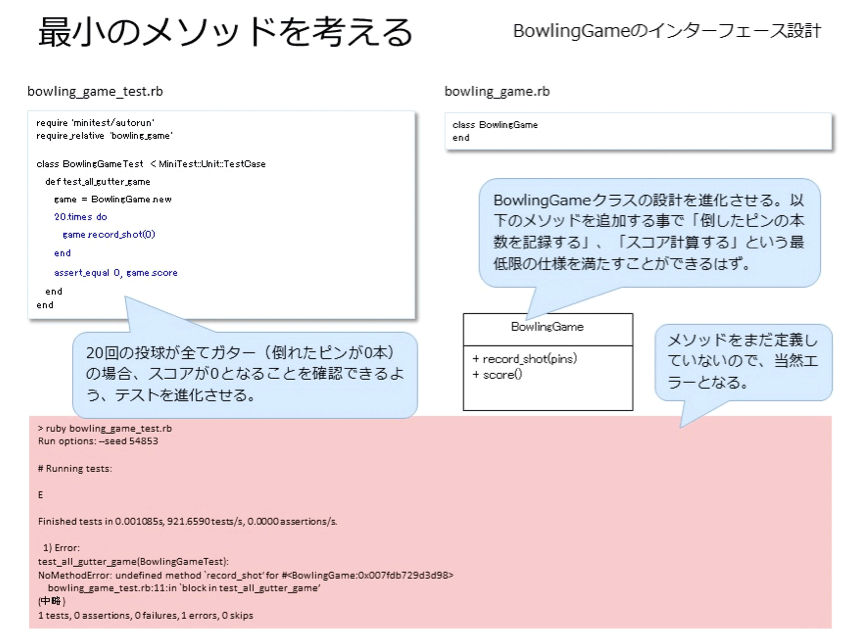
Task: Click the callout saying メソッドをまだ定義していない
Action: pos(744,362)
